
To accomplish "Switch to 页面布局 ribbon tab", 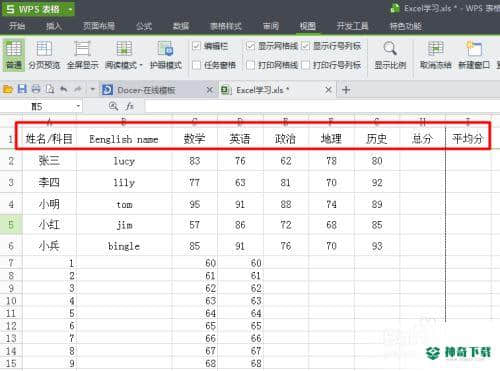I will pos(99,26).
